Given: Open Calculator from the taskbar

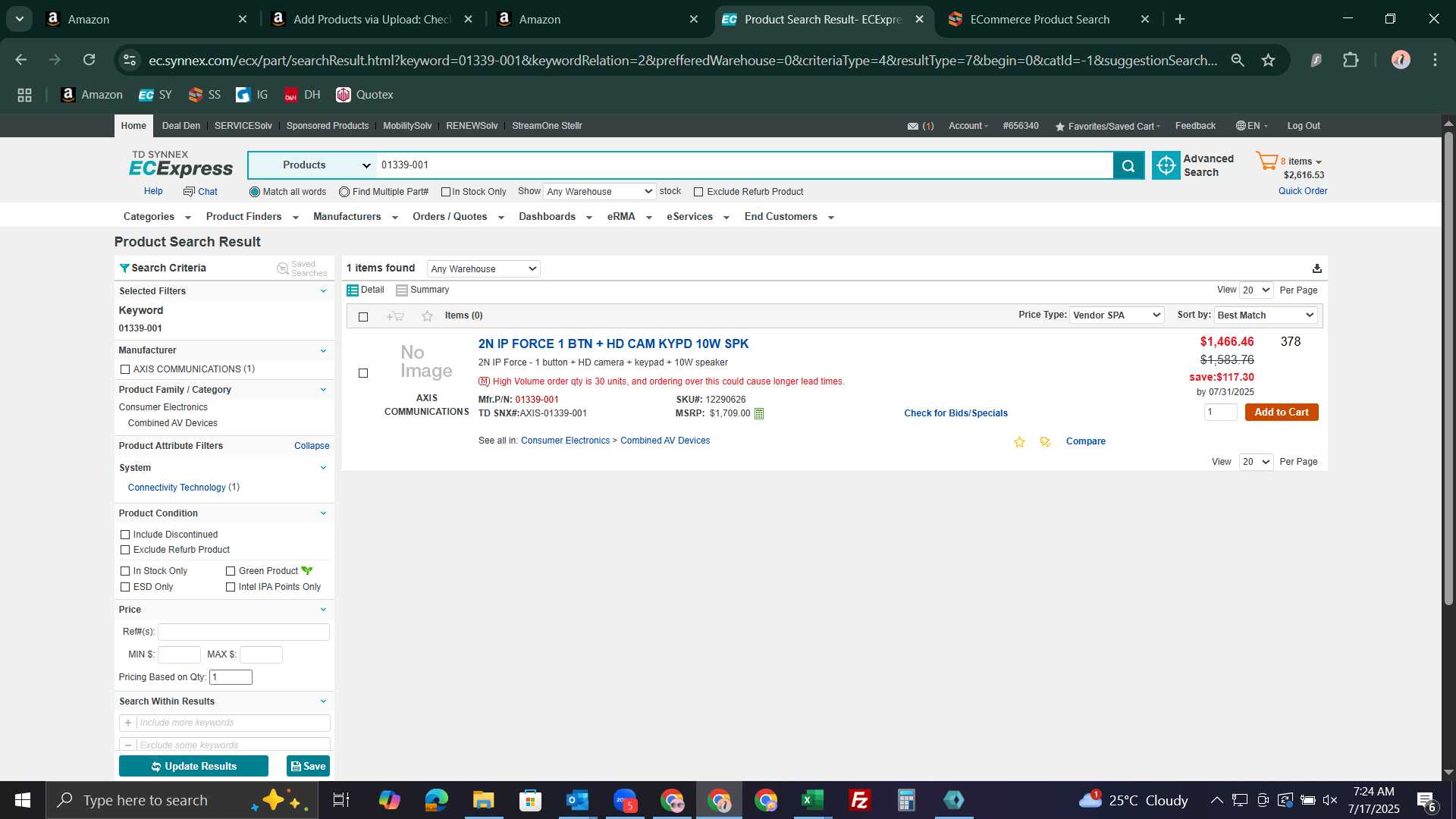Looking at the screenshot, I should [x=906, y=800].
